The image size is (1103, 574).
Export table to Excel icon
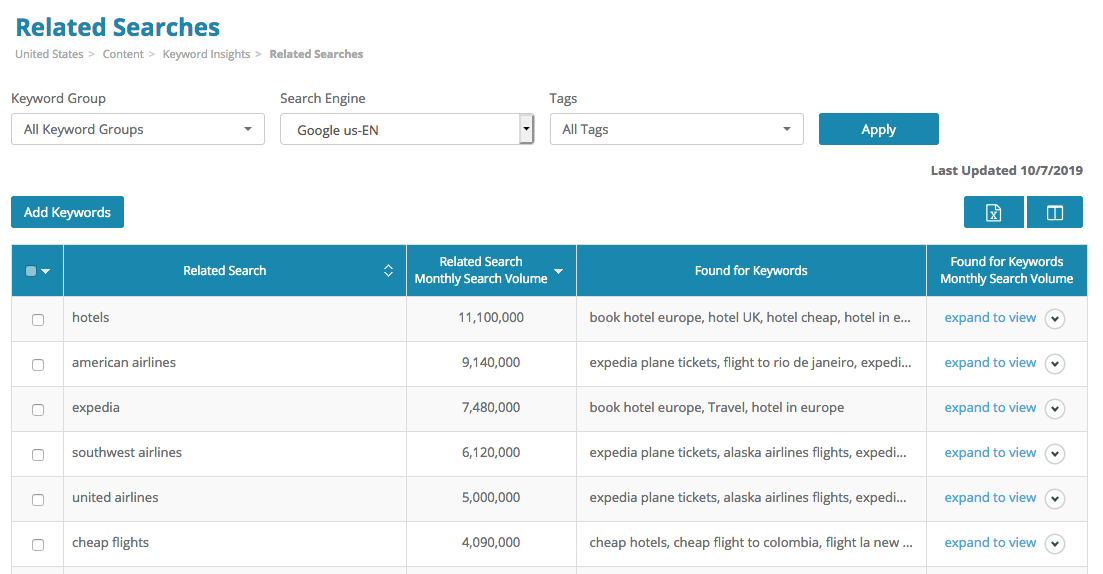tap(993, 212)
